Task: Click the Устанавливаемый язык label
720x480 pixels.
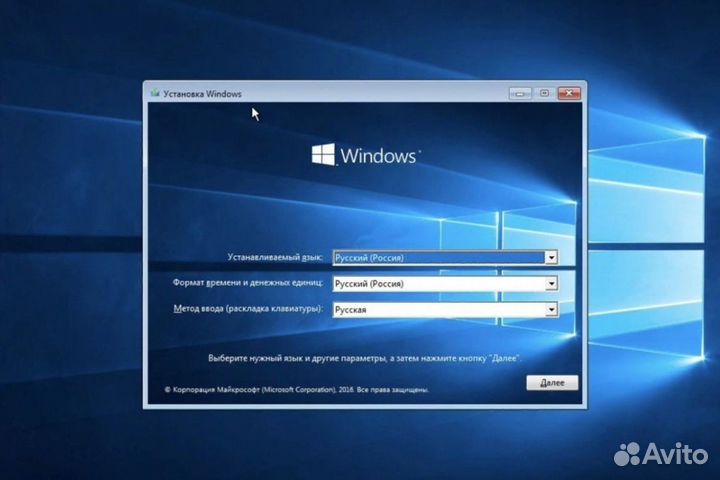Action: [275, 257]
